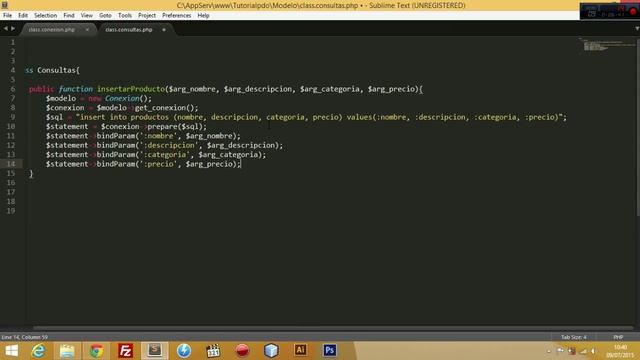Screen dimensions: 640x360
Task: Click the Sublime Text taskbar icon
Action: 154,351
